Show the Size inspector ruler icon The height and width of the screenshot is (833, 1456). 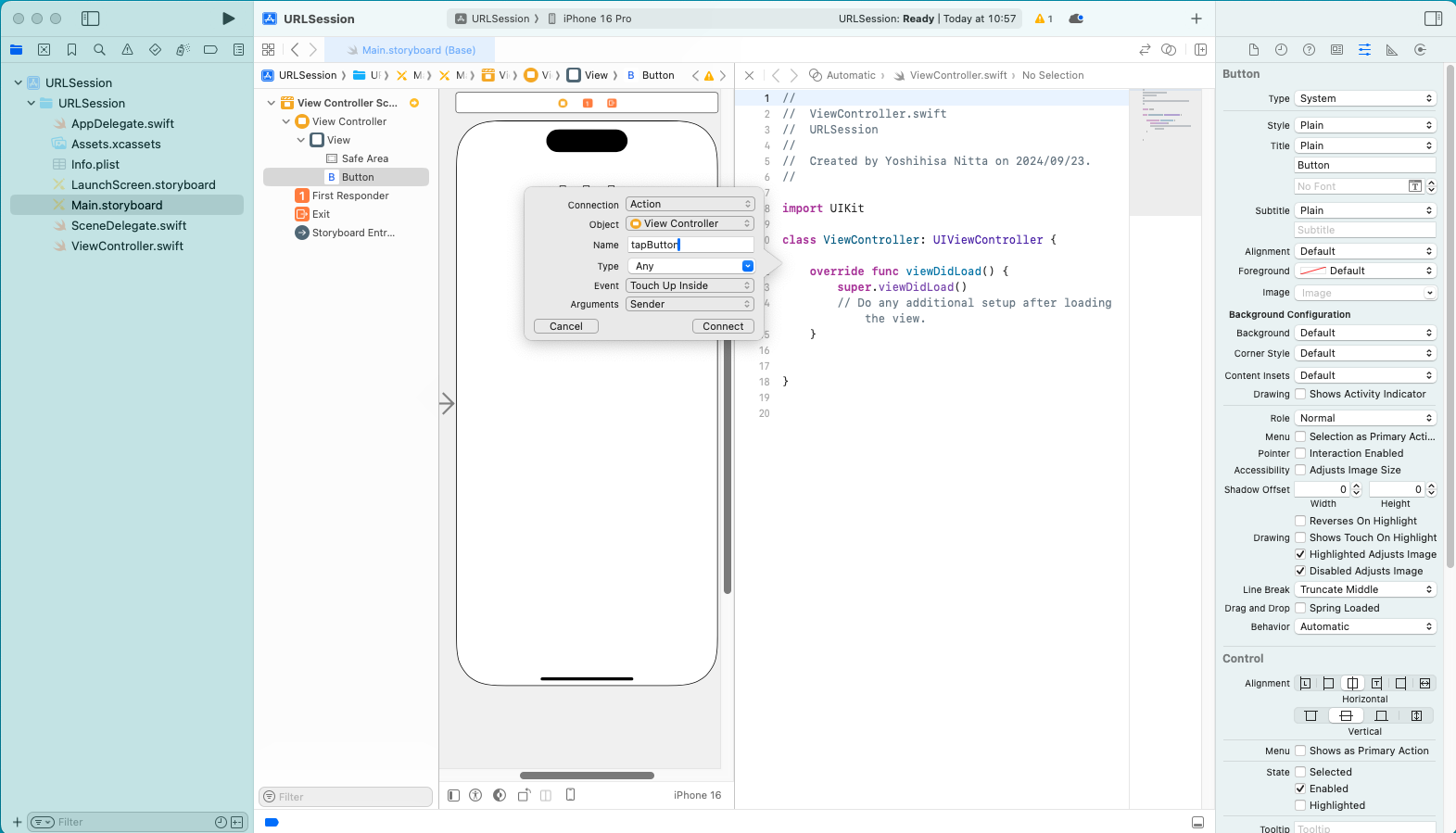pos(1392,50)
